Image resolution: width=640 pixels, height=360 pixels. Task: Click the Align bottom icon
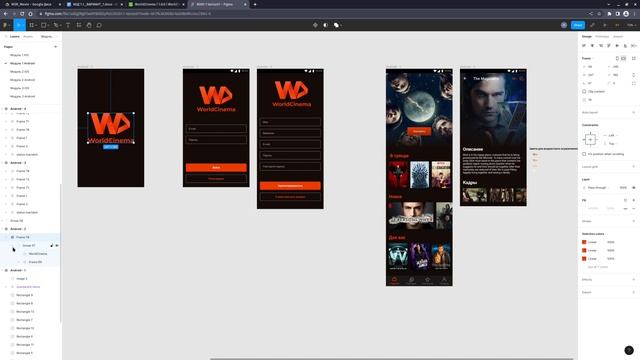click(x=625, y=46)
